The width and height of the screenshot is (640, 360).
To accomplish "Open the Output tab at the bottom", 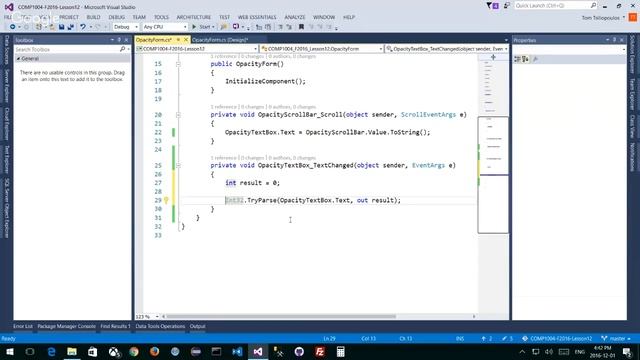I will point(198,326).
